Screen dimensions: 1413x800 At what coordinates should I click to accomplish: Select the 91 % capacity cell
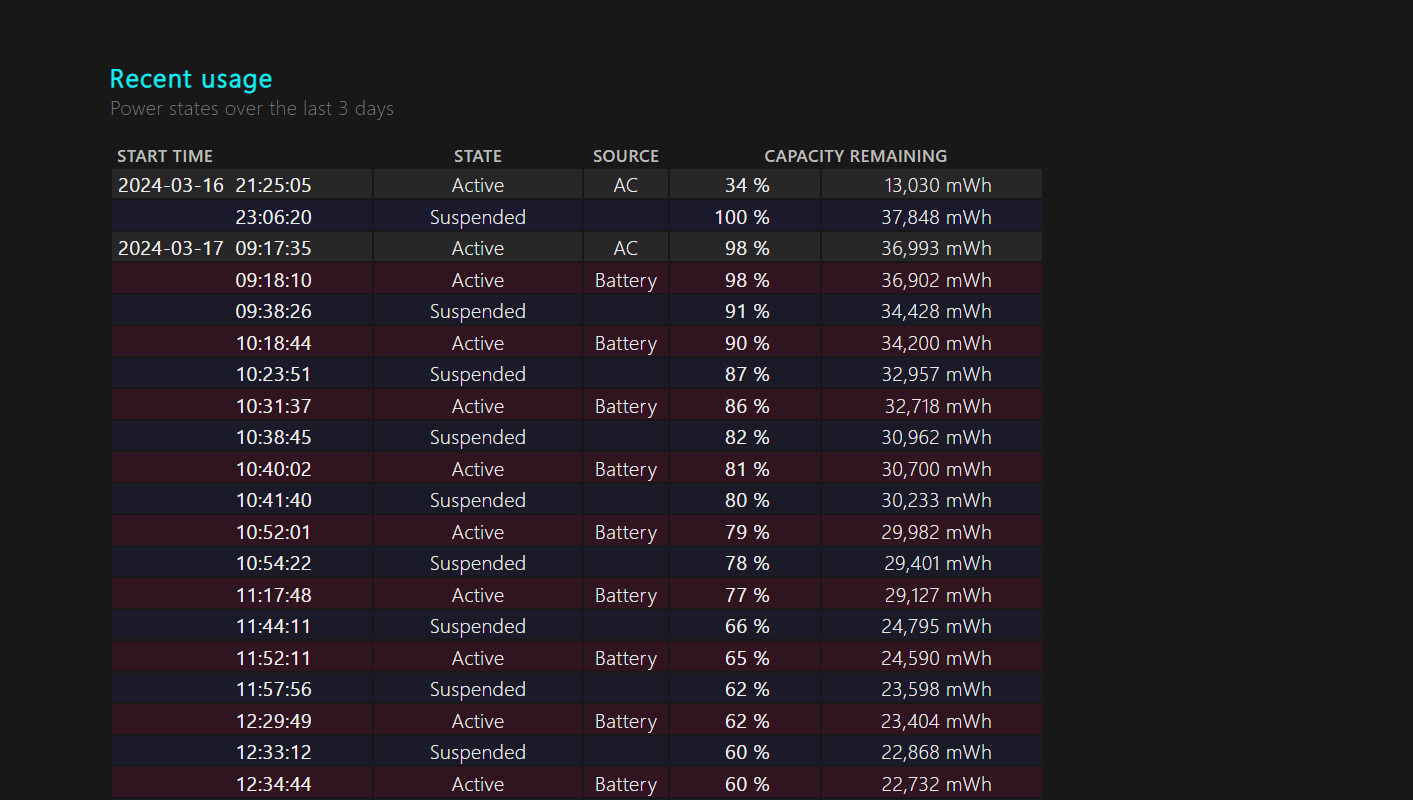click(747, 311)
